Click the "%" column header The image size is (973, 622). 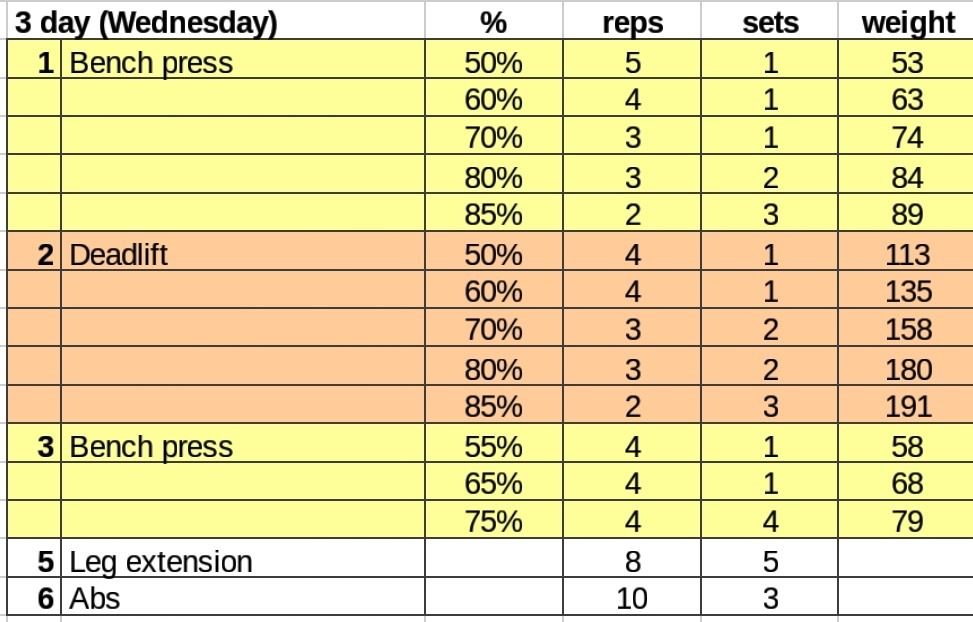coord(493,22)
